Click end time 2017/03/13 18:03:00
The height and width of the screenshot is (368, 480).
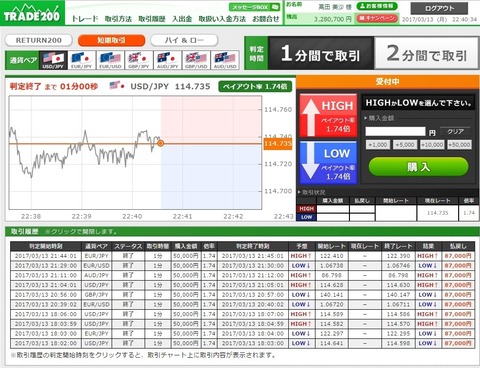tap(253, 343)
